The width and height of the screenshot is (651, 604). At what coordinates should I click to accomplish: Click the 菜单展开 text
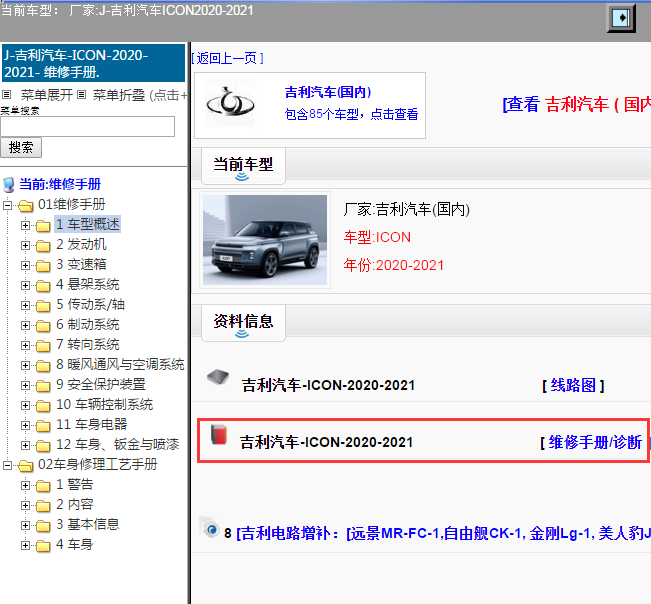[x=47, y=95]
